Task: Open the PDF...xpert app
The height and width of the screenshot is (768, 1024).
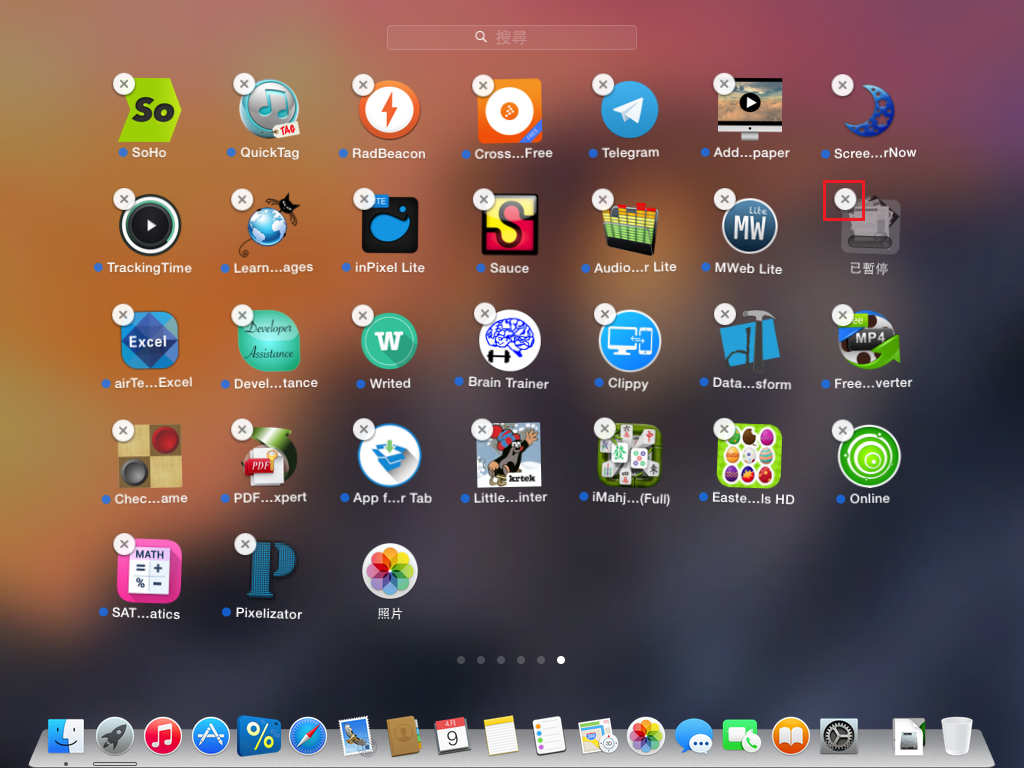Action: [x=269, y=455]
